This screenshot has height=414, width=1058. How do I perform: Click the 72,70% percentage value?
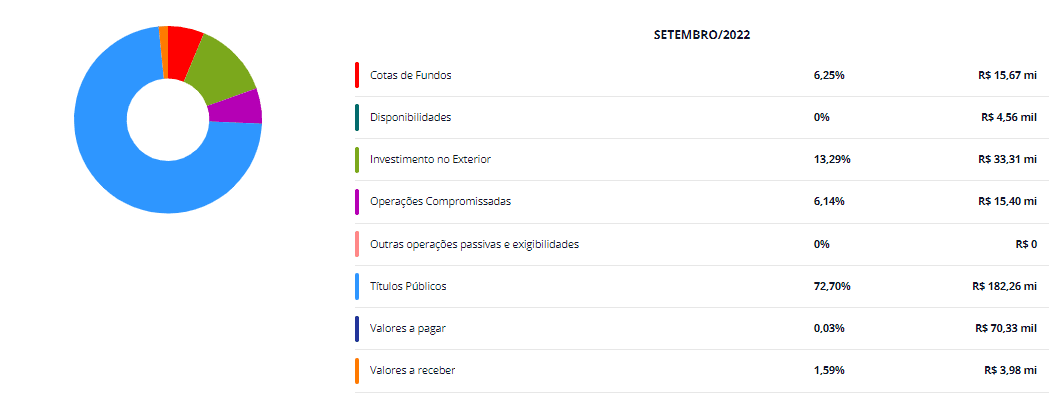(x=832, y=286)
